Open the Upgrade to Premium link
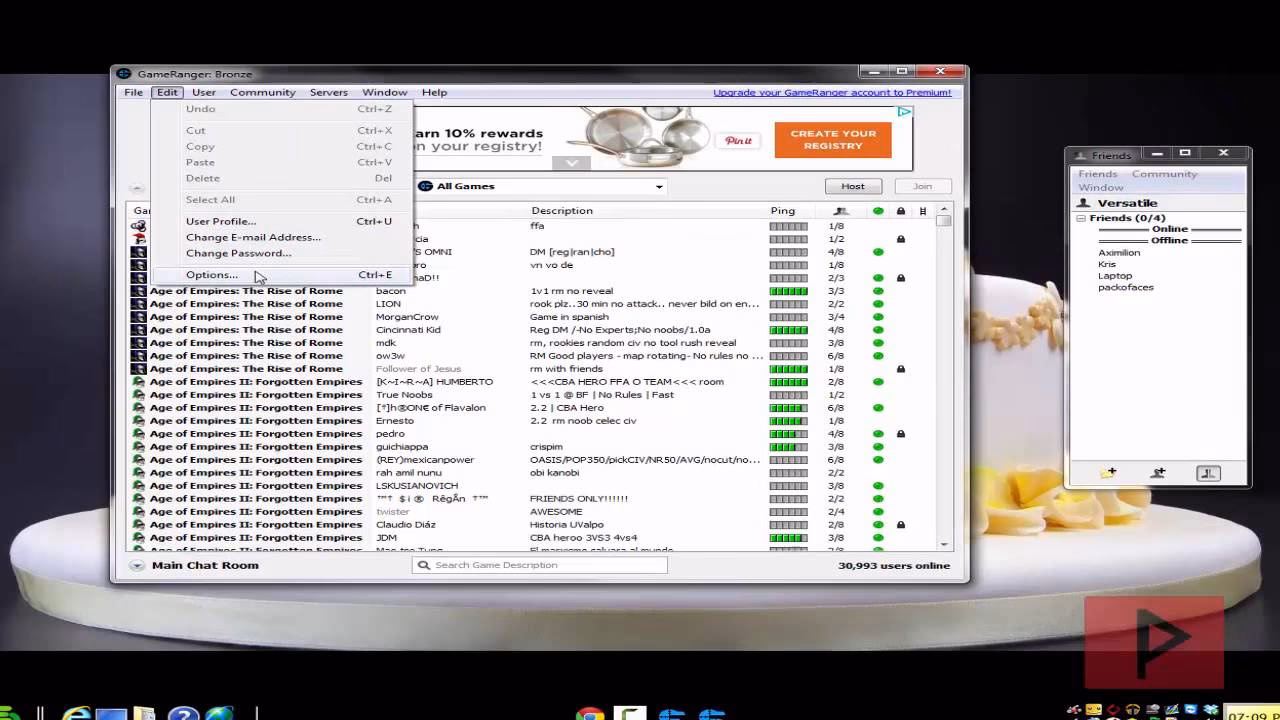This screenshot has height=720, width=1280. (x=832, y=92)
